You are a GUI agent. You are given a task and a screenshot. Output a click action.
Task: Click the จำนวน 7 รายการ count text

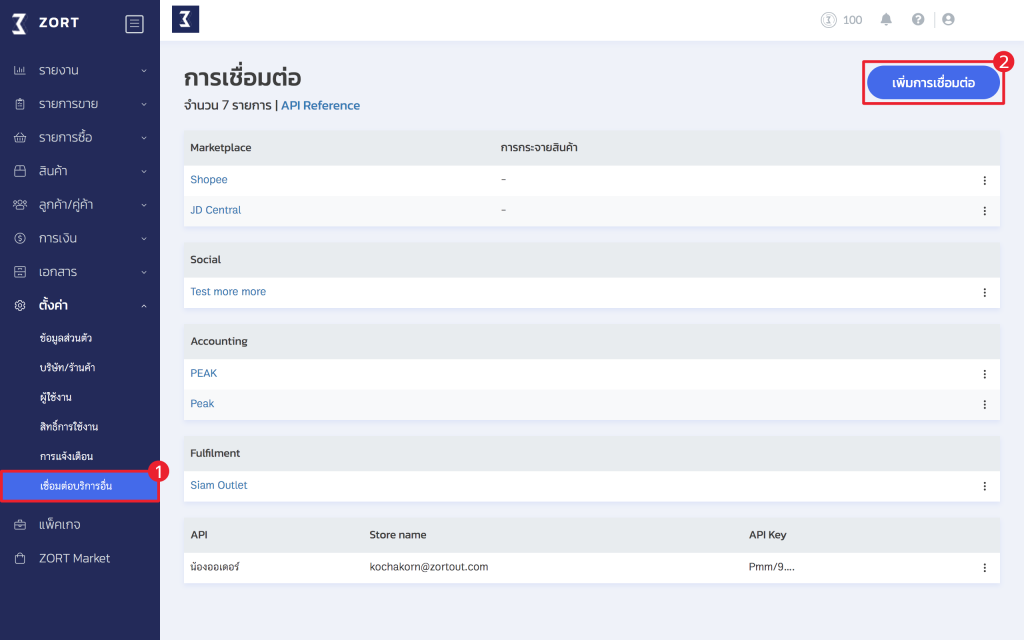[x=227, y=106]
